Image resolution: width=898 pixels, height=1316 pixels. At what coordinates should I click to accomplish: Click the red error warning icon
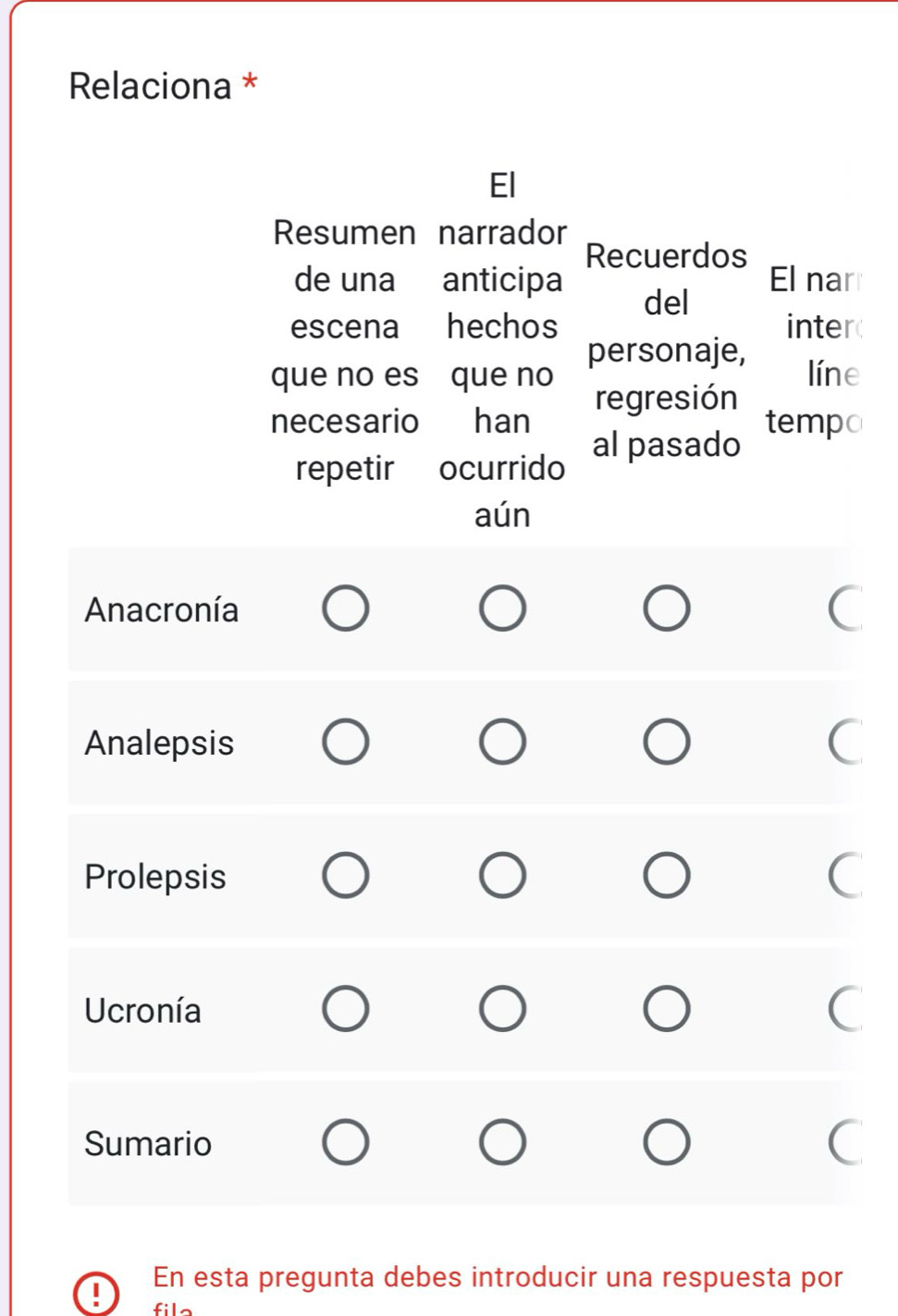(x=96, y=1292)
